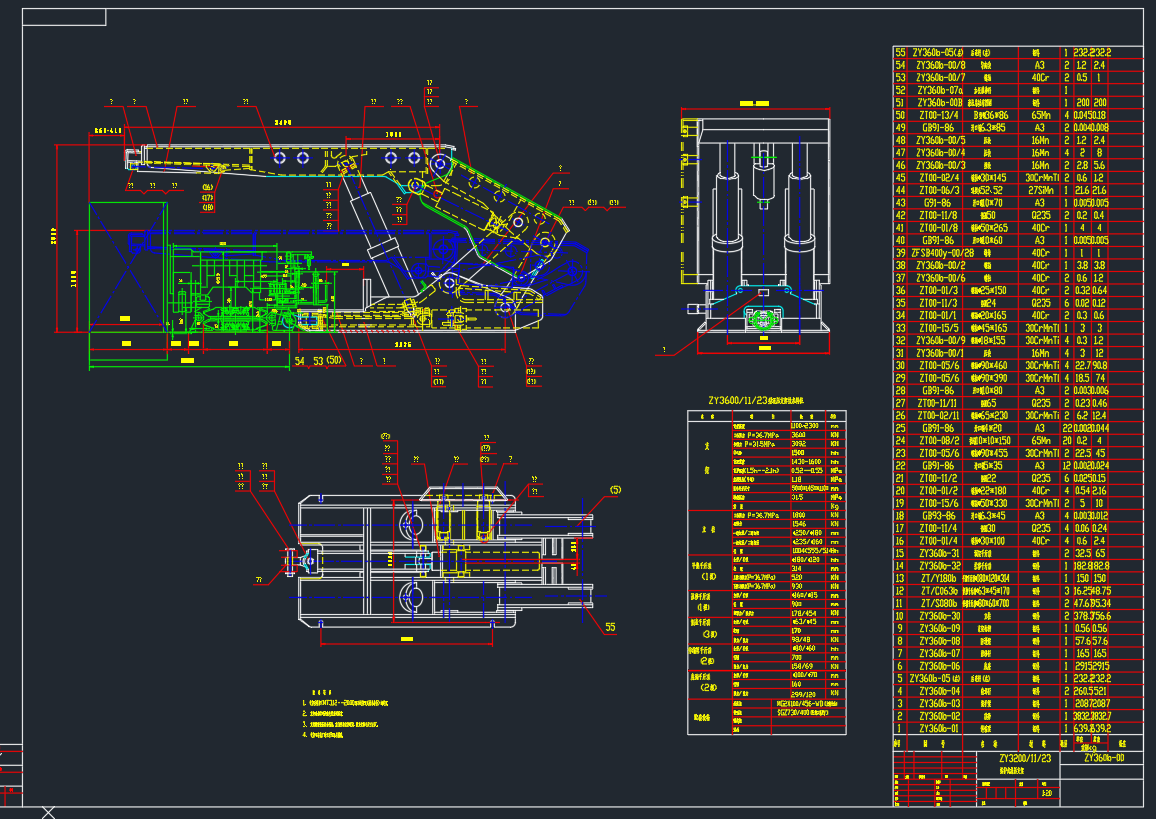Select the ZY360b-02 entry
The image size is (1156, 819).
(939, 717)
